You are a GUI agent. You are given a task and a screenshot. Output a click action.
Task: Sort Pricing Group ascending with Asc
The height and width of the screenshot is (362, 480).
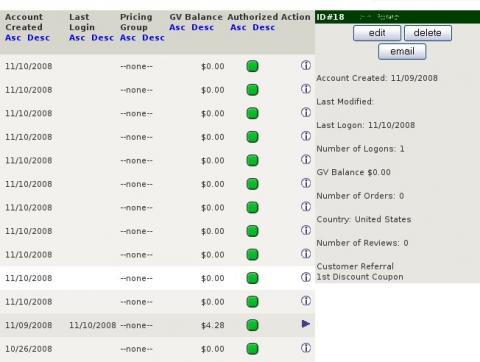[x=128, y=38]
